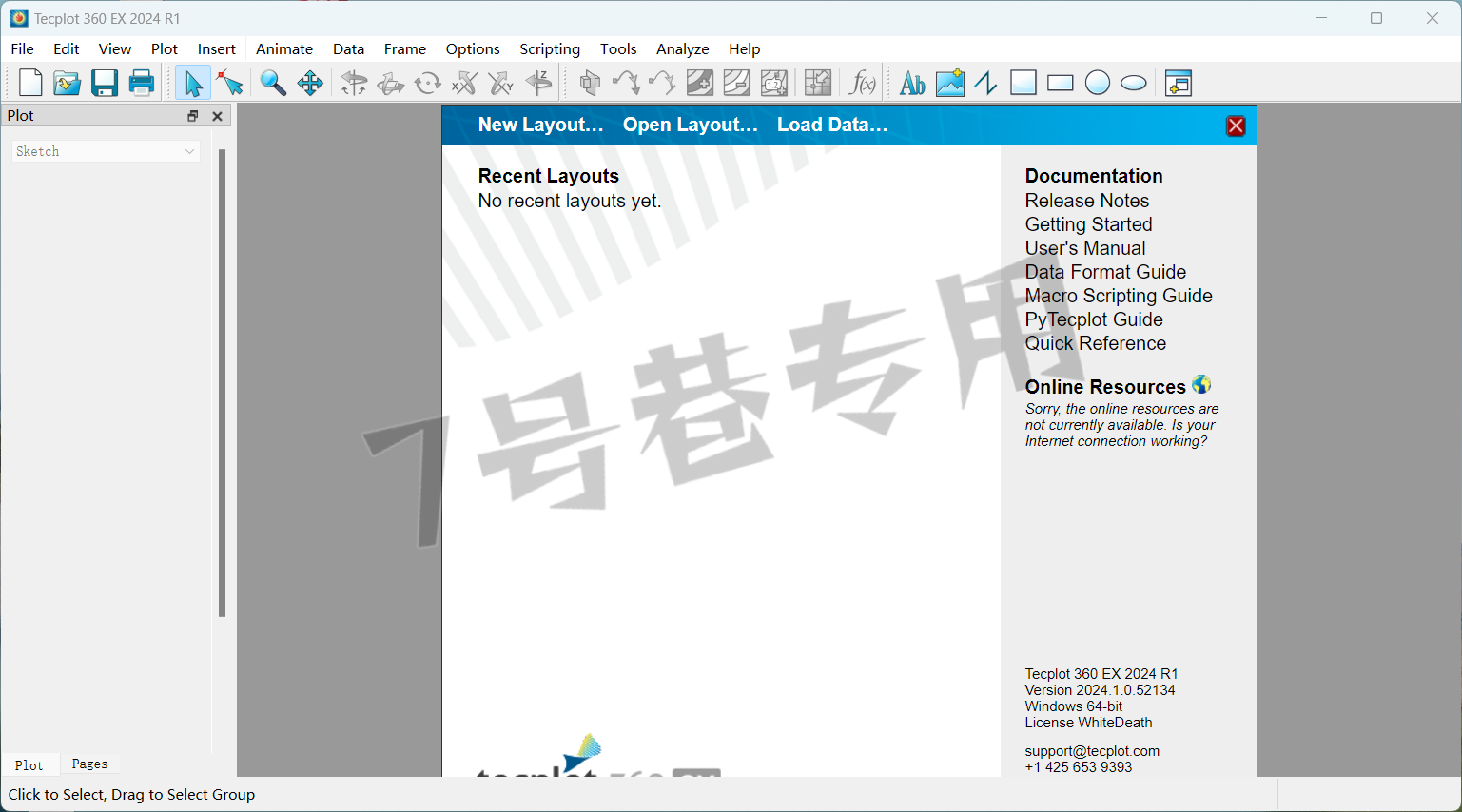Select the Insert Image tool
The width and height of the screenshot is (1462, 812).
tap(949, 84)
